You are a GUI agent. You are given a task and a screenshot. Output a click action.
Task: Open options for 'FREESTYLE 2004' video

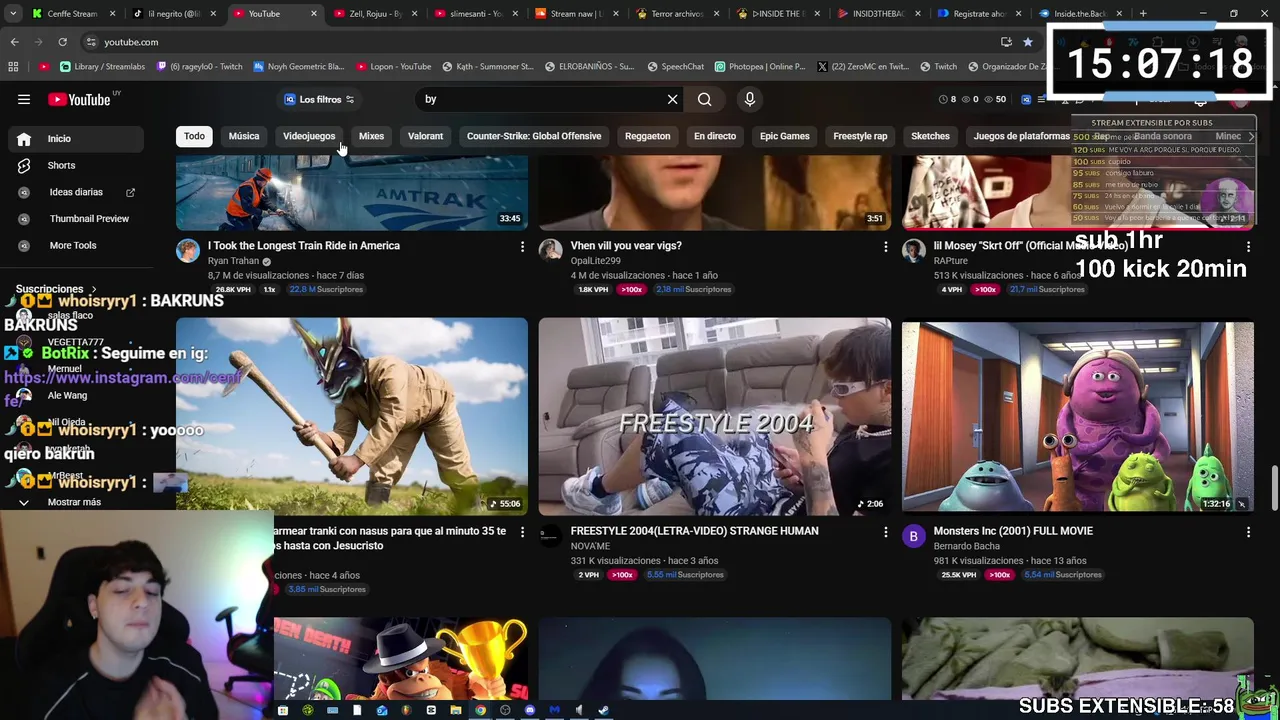(x=885, y=532)
